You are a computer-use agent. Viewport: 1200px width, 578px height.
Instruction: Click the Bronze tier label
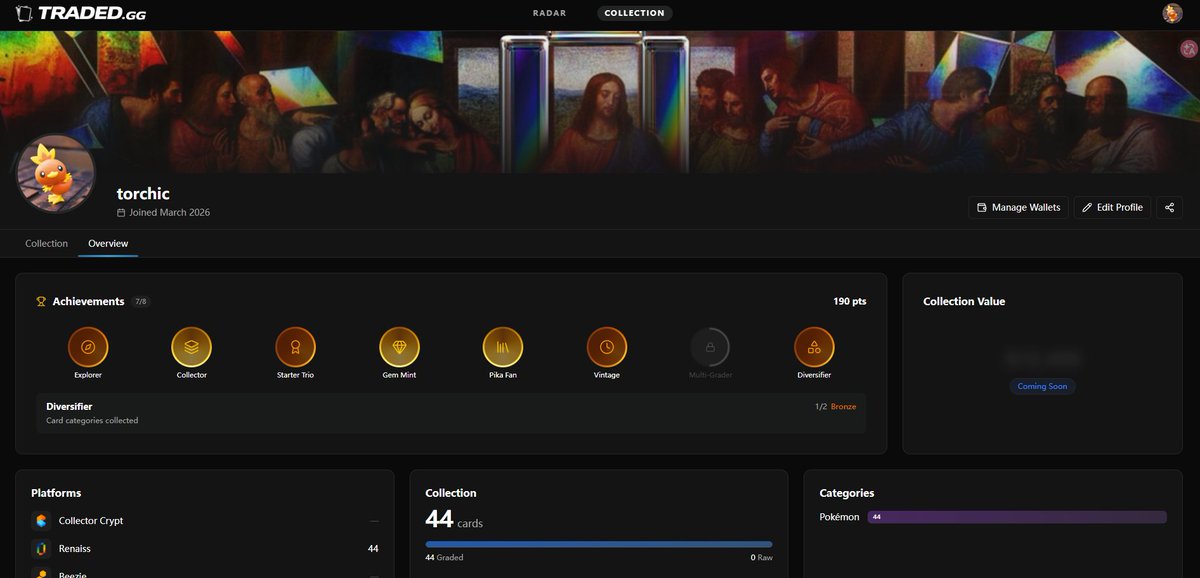point(843,407)
